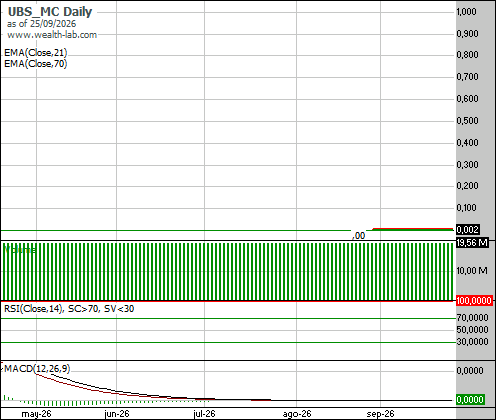The height and width of the screenshot is (420, 496).
Task: Click the green 0,0000 MACD value marker
Action: [x=470, y=399]
